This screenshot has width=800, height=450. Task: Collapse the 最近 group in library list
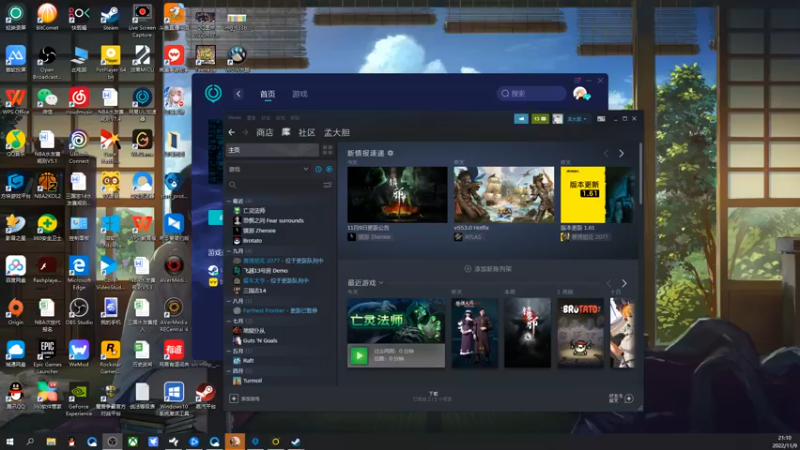pyautogui.click(x=229, y=201)
